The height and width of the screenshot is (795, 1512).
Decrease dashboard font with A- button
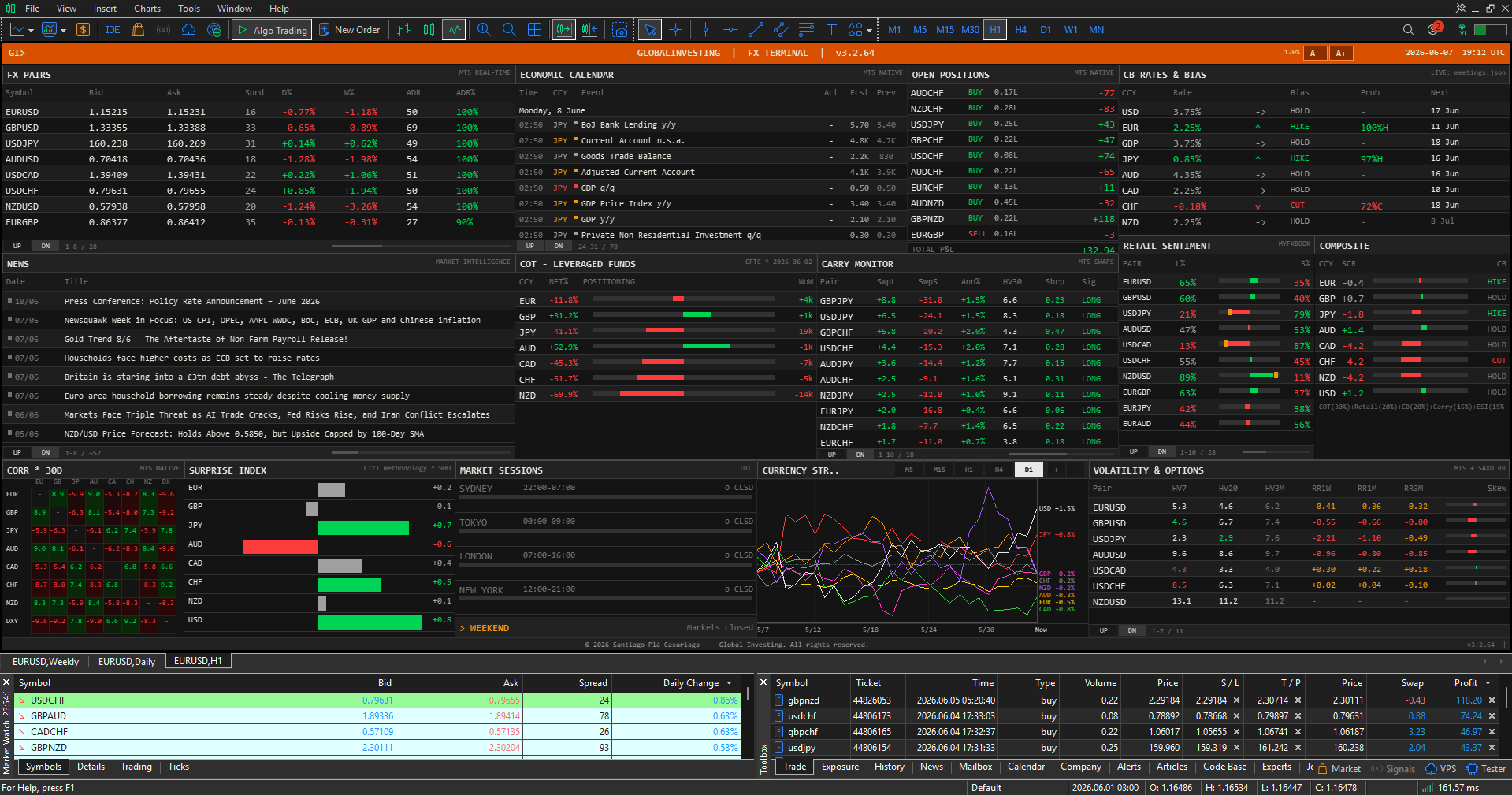[1314, 53]
